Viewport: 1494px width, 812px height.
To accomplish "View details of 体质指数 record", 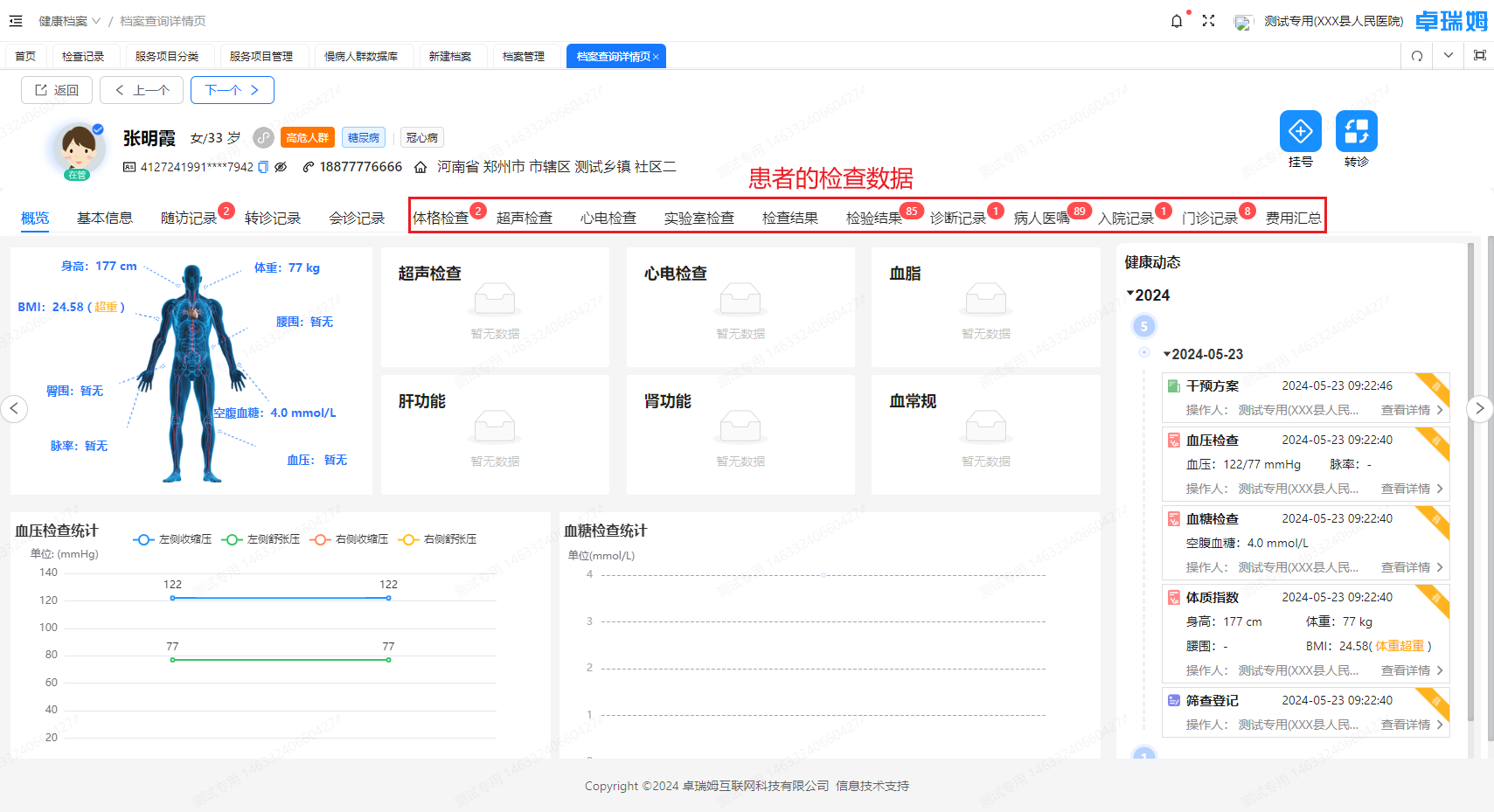I will pos(1412,670).
